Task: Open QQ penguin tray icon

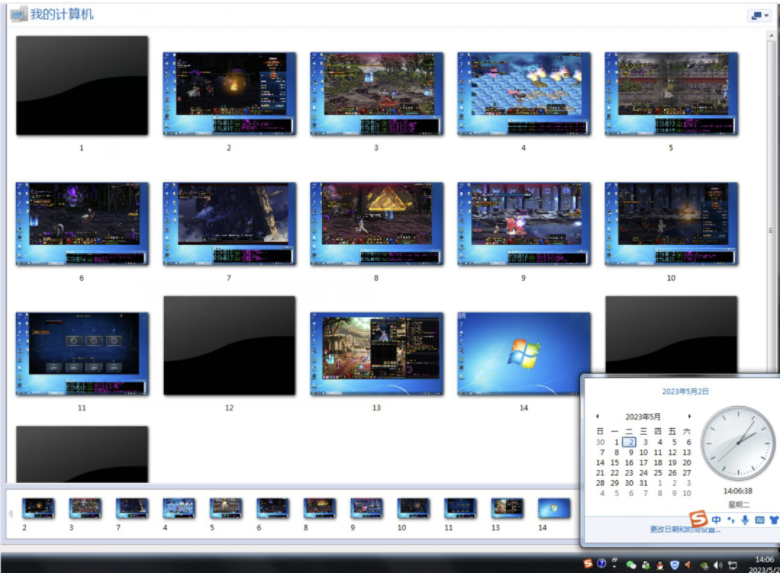Action: (660, 565)
